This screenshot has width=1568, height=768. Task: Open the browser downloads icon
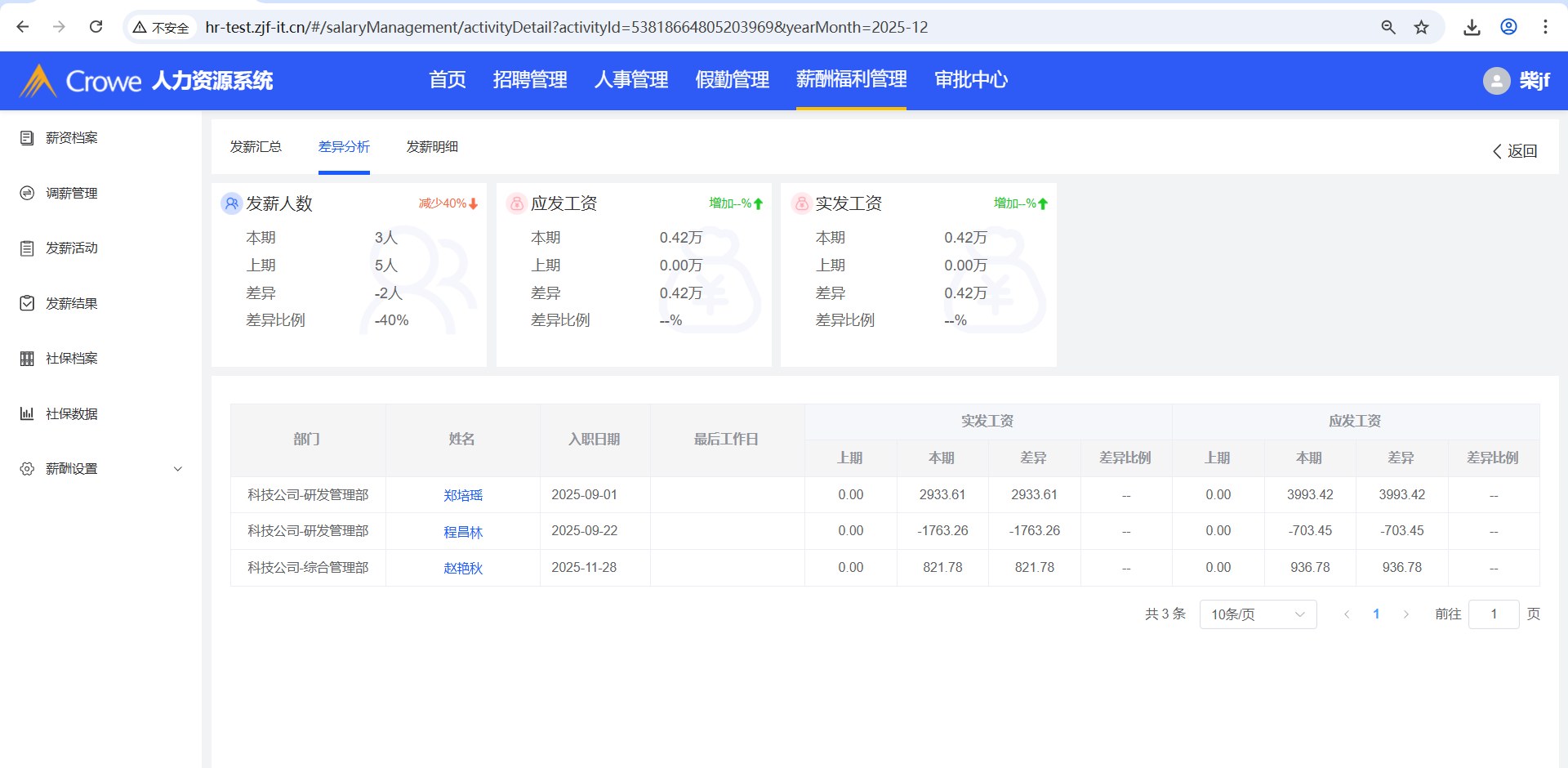point(1472,27)
